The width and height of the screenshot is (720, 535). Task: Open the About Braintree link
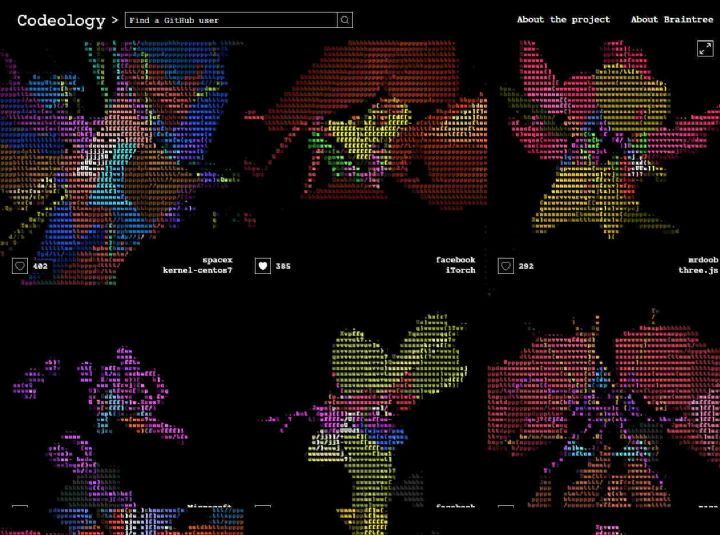(x=672, y=20)
